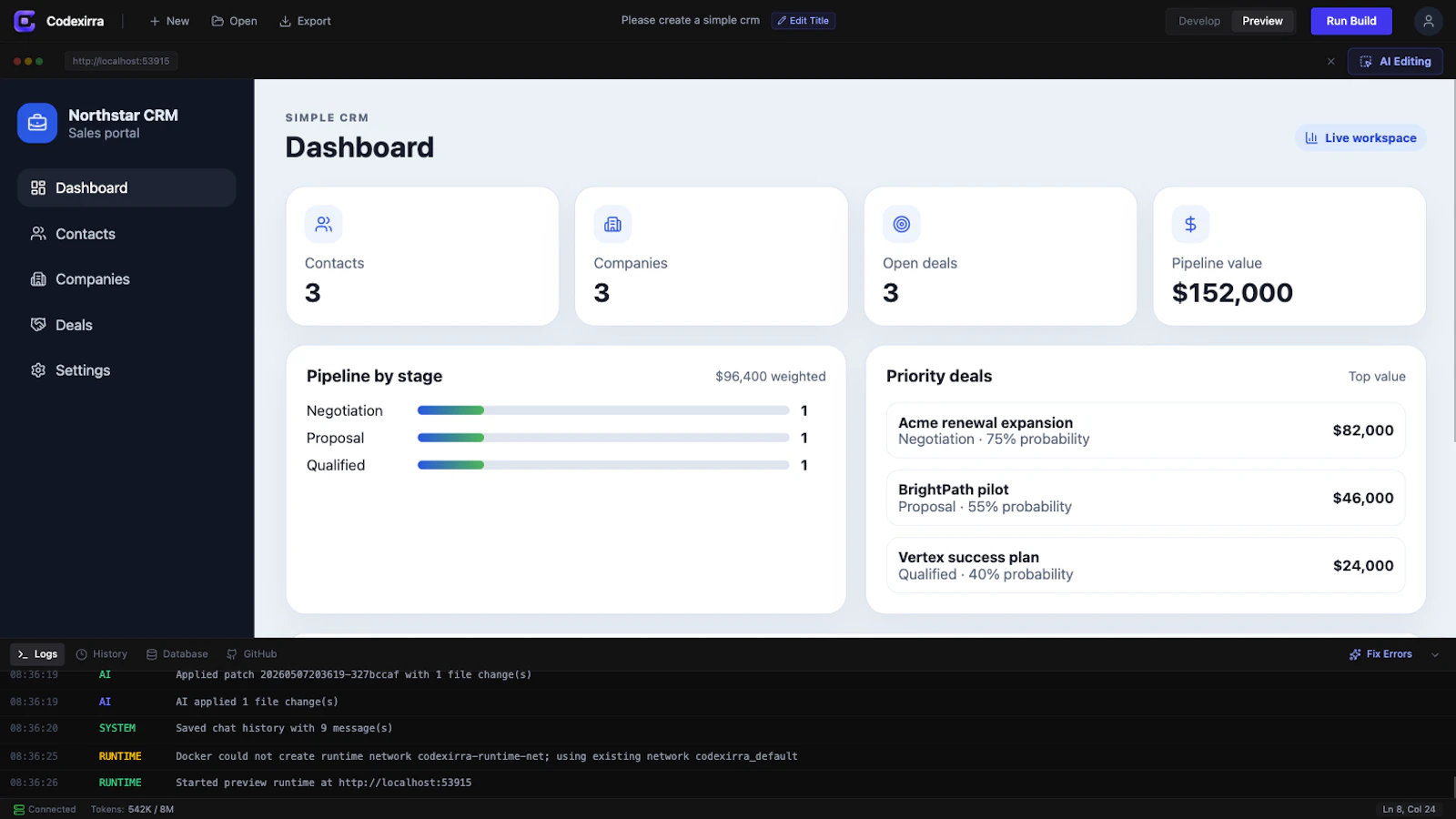Open Contacts in the sidebar
1456x819 pixels.
(x=126, y=234)
